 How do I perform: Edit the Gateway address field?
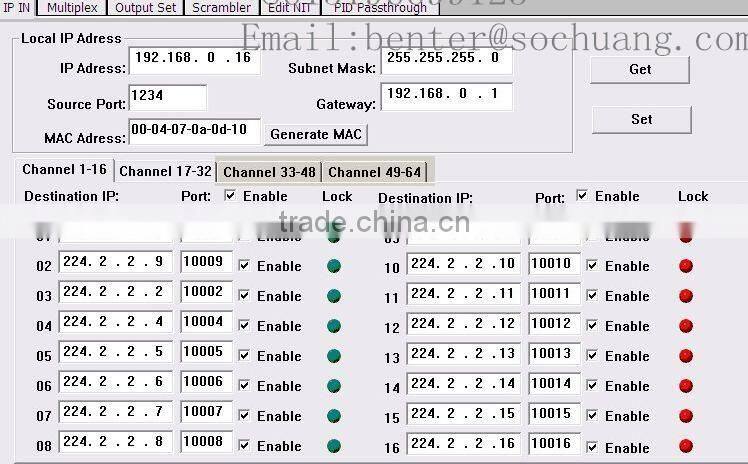pos(447,96)
